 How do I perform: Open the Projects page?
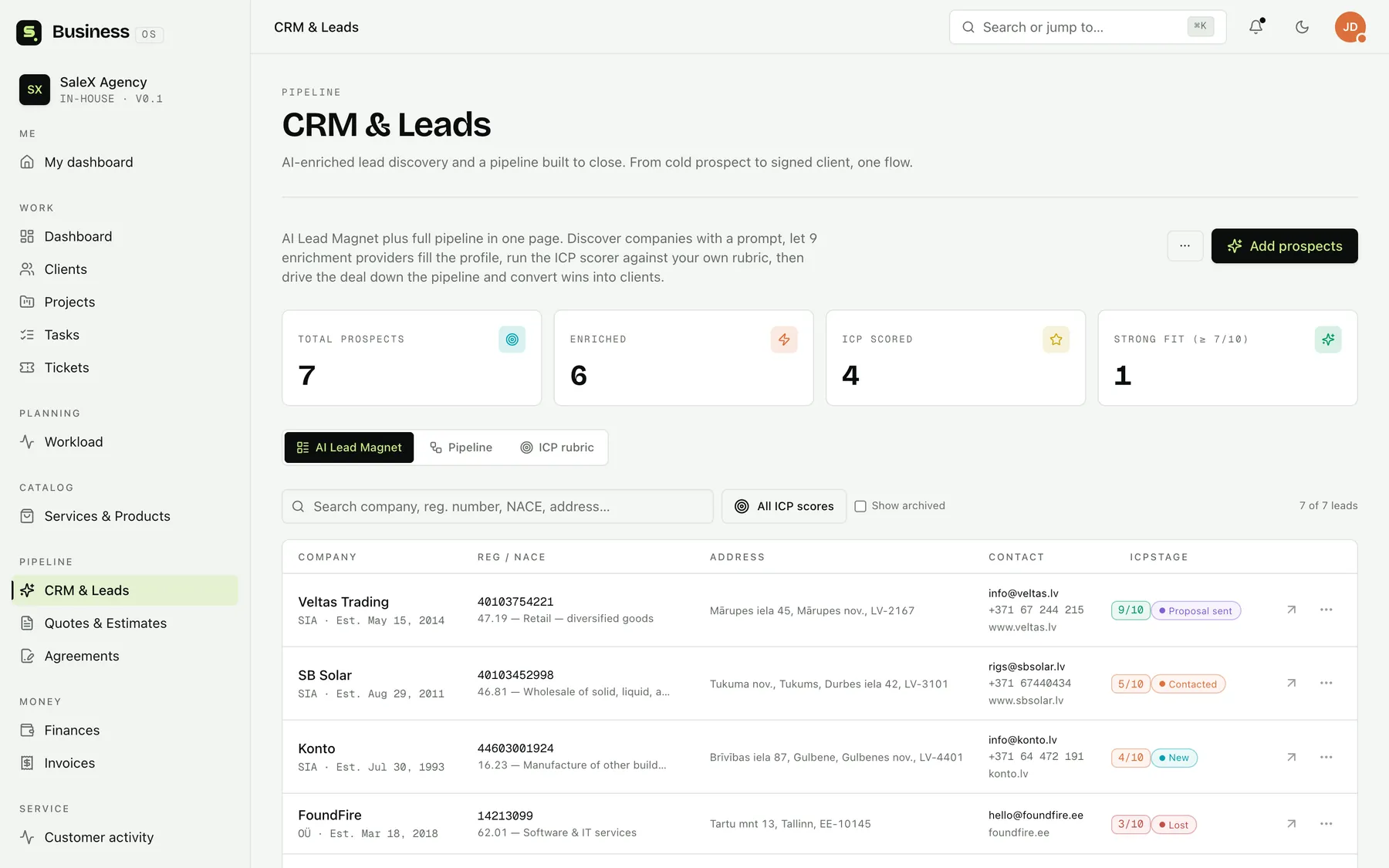pyautogui.click(x=125, y=302)
